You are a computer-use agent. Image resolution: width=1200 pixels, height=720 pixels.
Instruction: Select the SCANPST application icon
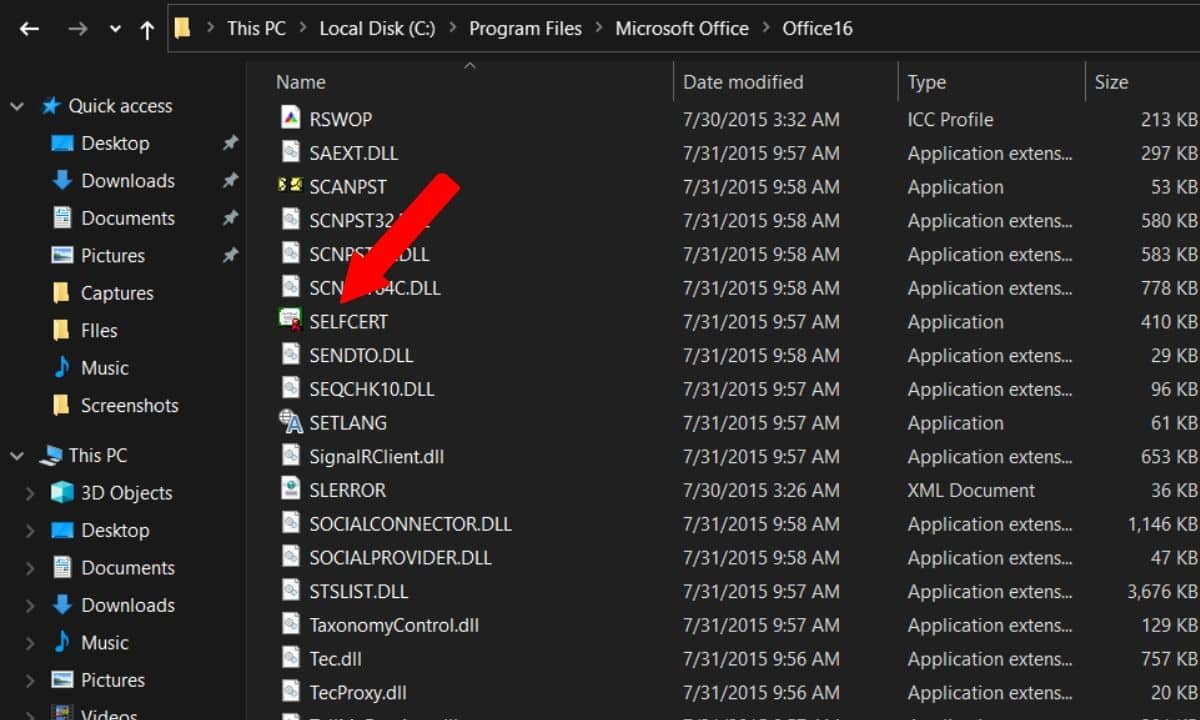coord(290,187)
